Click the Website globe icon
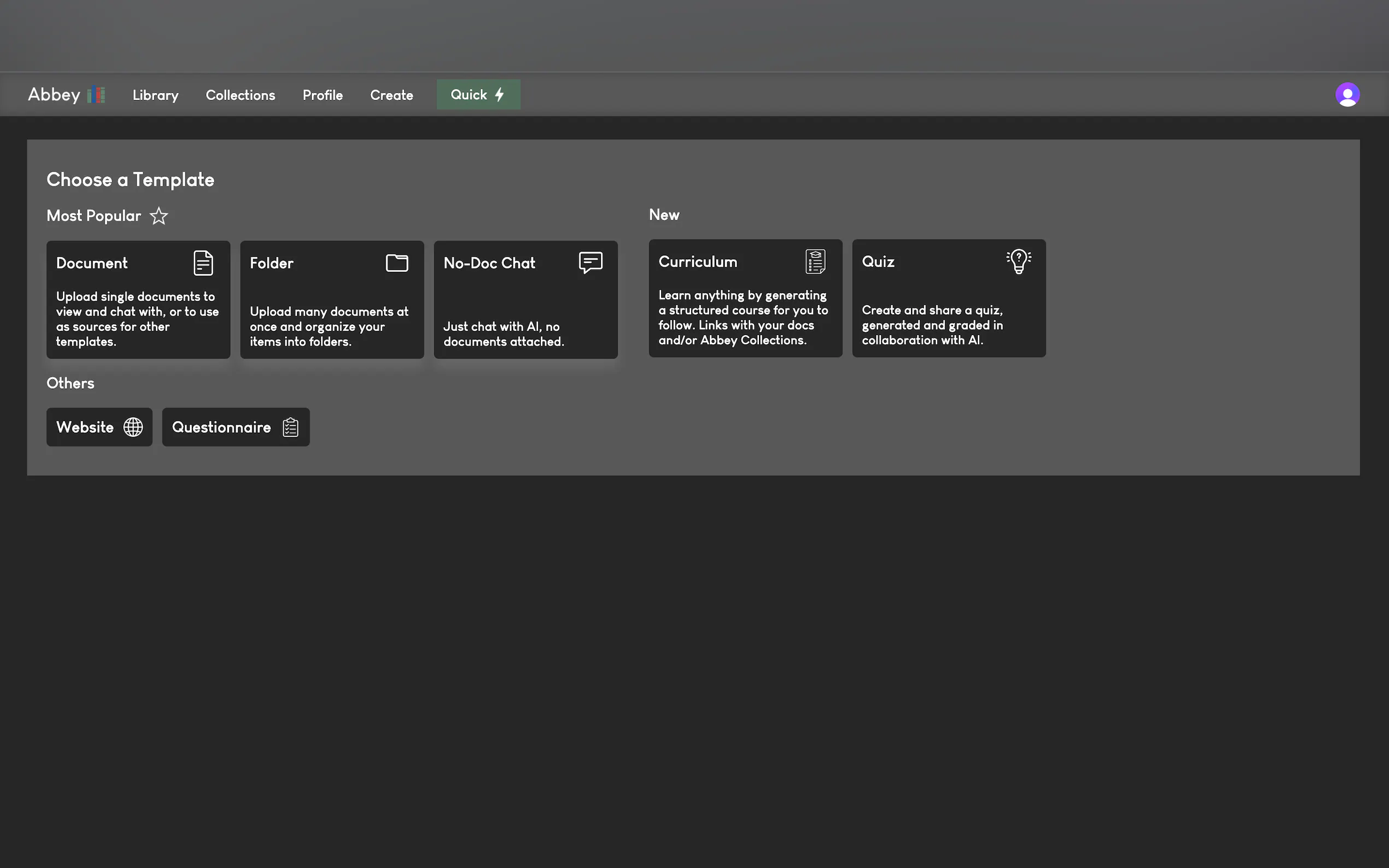This screenshot has width=1389, height=868. (133, 427)
